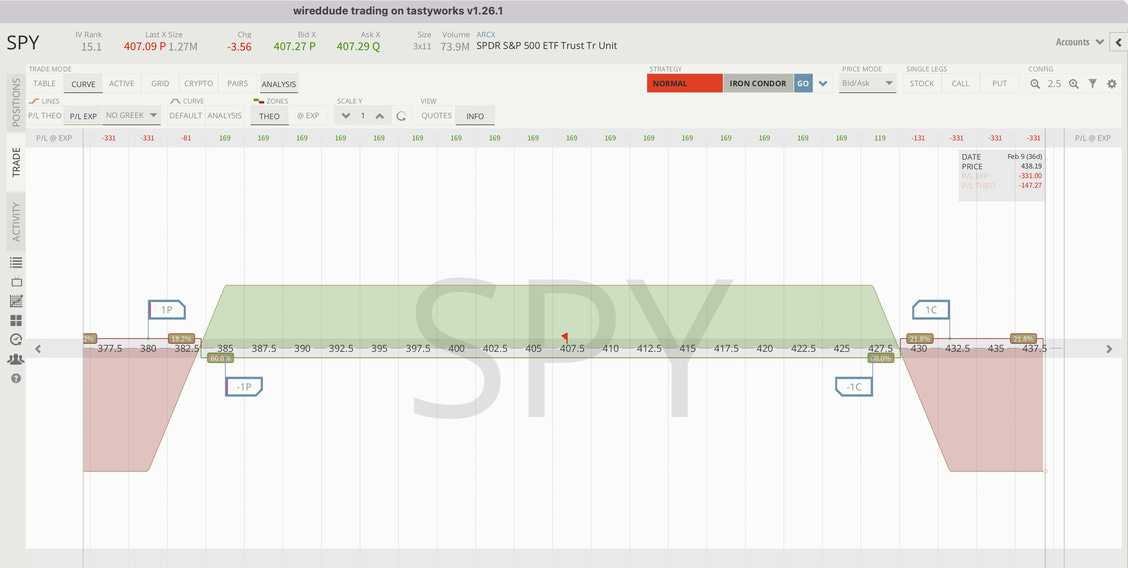Image resolution: width=1128 pixels, height=568 pixels.
Task: Toggle the DEFAULT curve mode
Action: (x=186, y=116)
